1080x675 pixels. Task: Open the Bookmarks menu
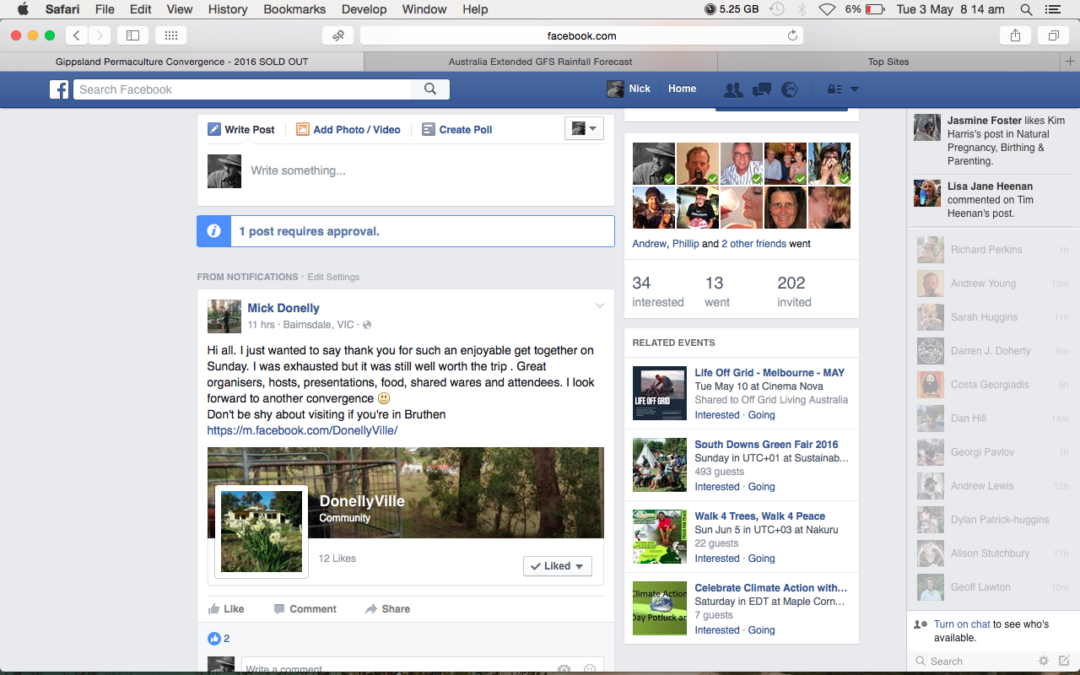click(x=294, y=10)
